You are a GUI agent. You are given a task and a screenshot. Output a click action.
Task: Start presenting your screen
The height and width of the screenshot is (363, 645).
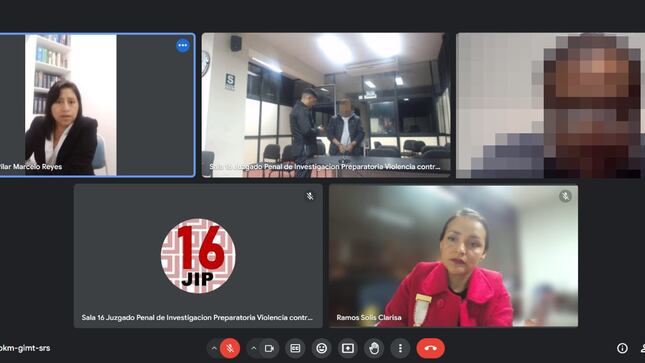coord(348,348)
